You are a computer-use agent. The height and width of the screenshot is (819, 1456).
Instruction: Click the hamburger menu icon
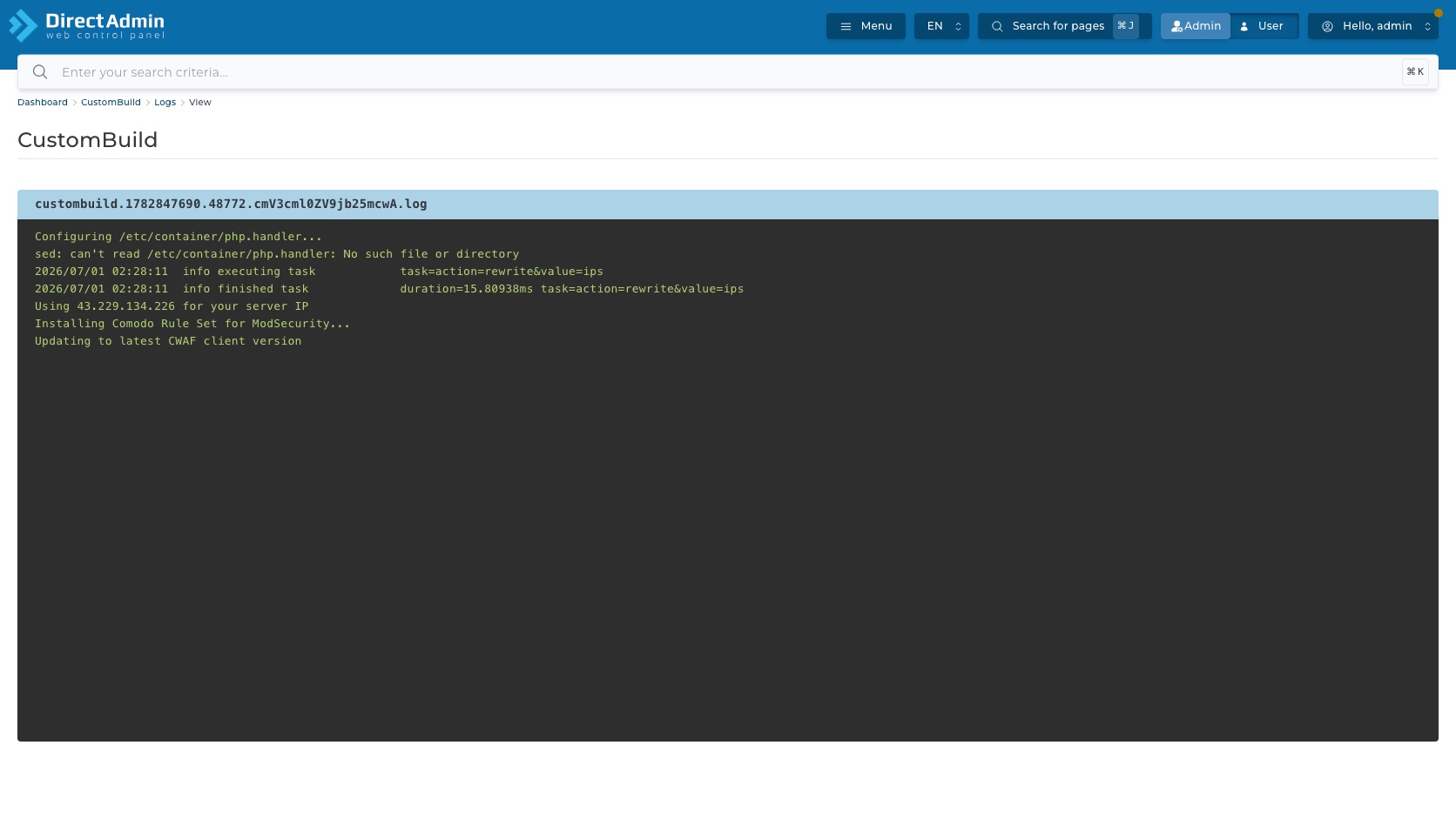point(846,26)
